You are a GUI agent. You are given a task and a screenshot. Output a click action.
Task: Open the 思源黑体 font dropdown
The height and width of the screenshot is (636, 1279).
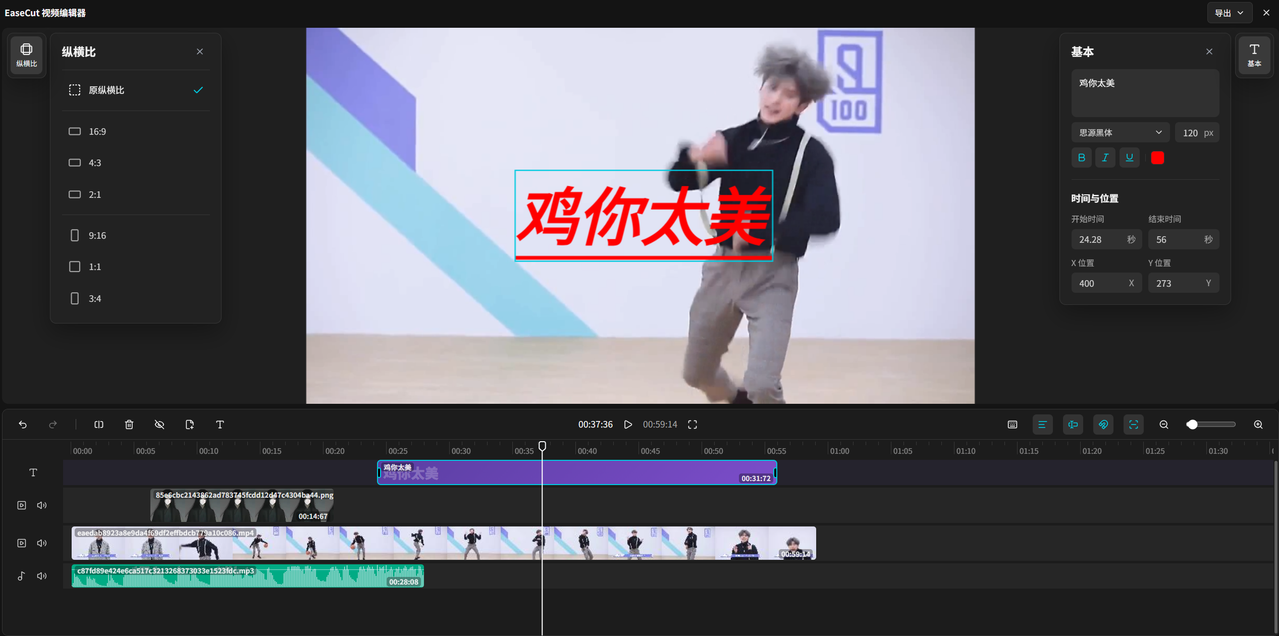click(1120, 133)
